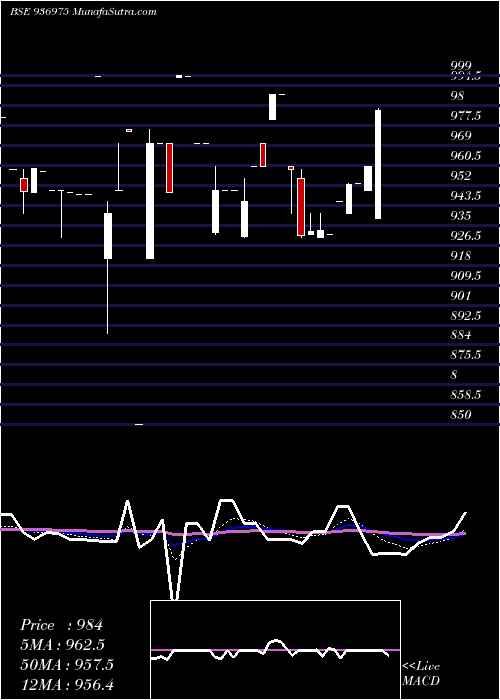Click the 858.5 price axis label
This screenshot has height=700, width=500.
coord(466,395)
